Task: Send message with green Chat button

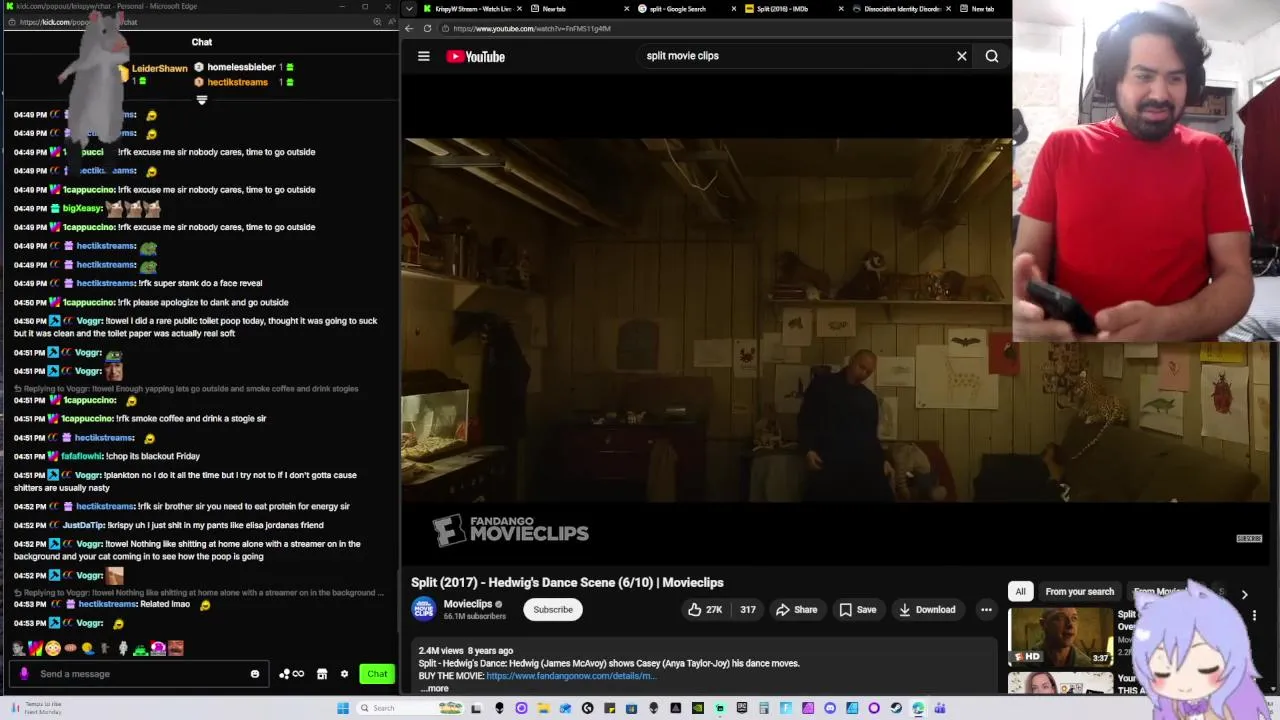Action: [377, 674]
